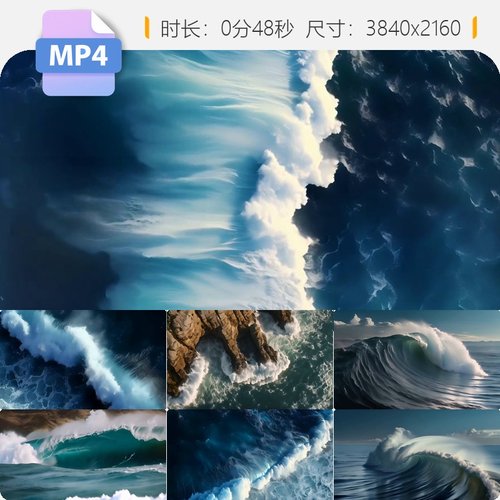The image size is (500, 500).
Task: Open the curling dark wave thumbnail
Action: 417,359
